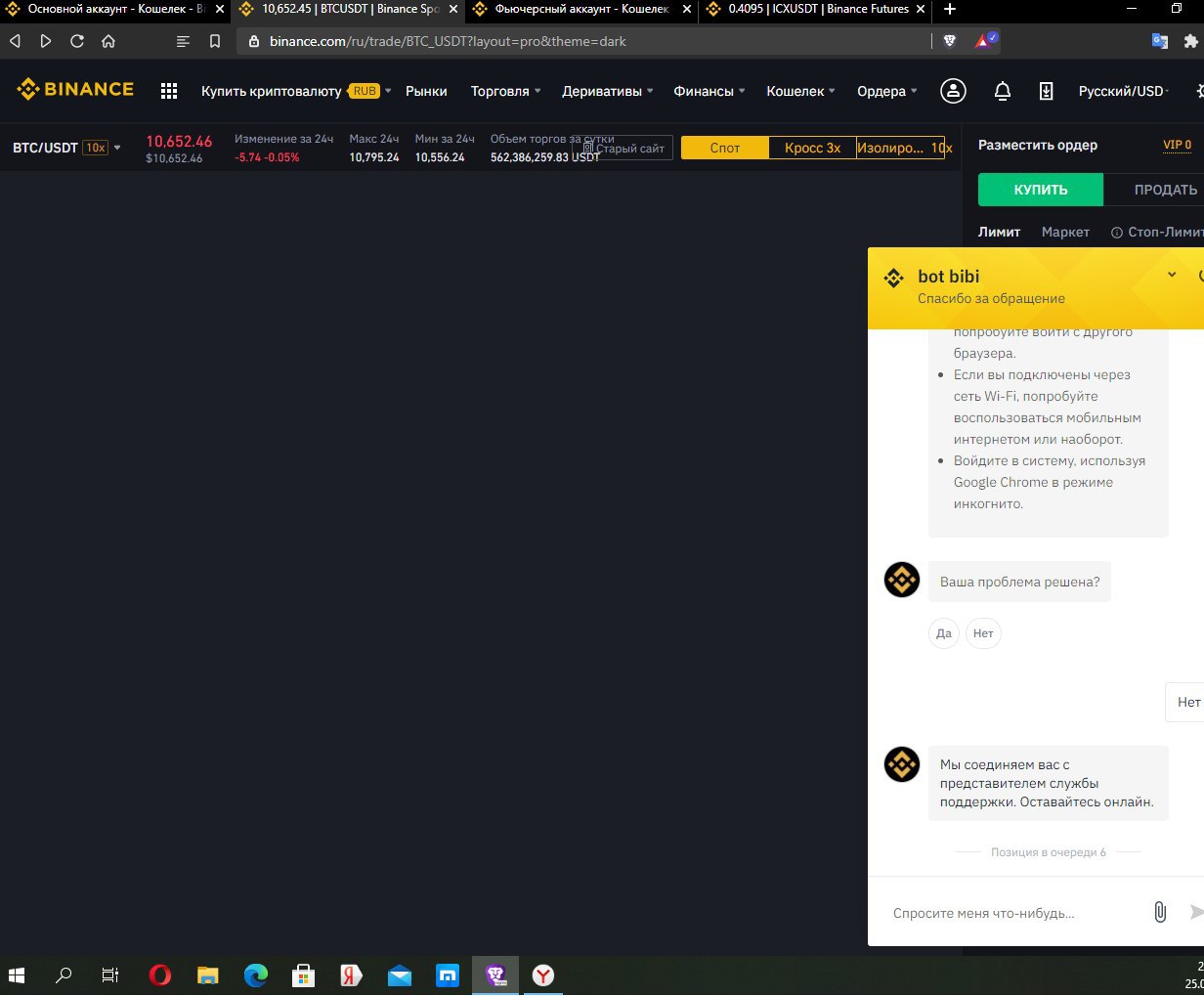
Task: Expand the Деривативы dropdown menu
Action: click(608, 91)
